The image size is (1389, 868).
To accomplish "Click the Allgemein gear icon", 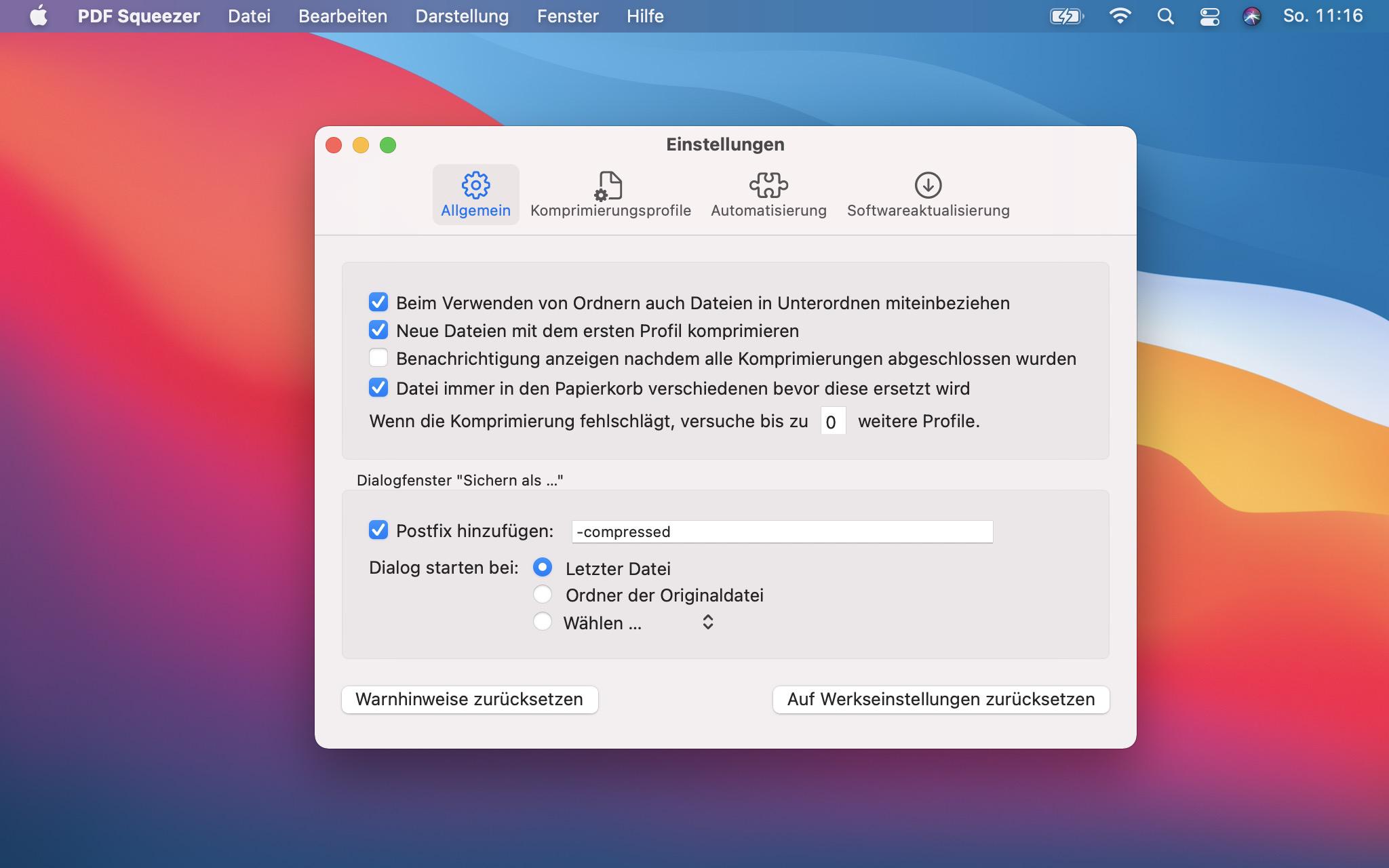I will coord(475,184).
